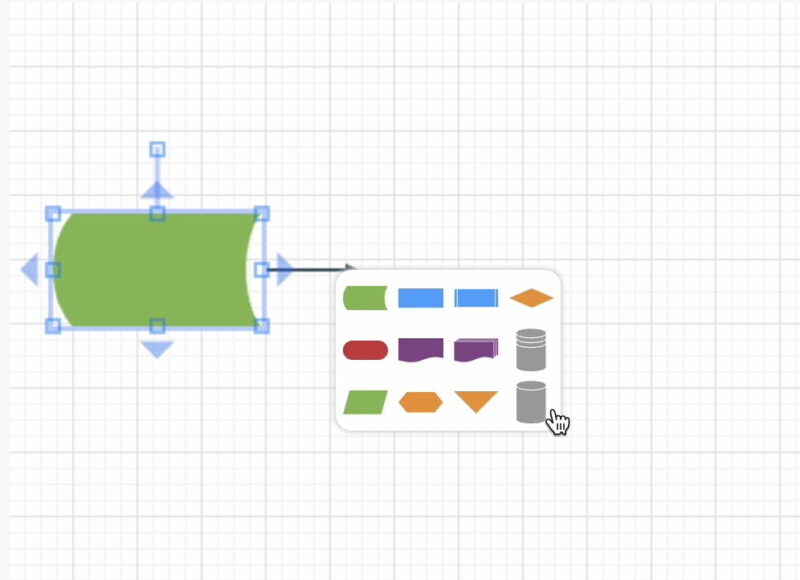Select the purple multi-document shape
This screenshot has width=800, height=580.
point(476,347)
